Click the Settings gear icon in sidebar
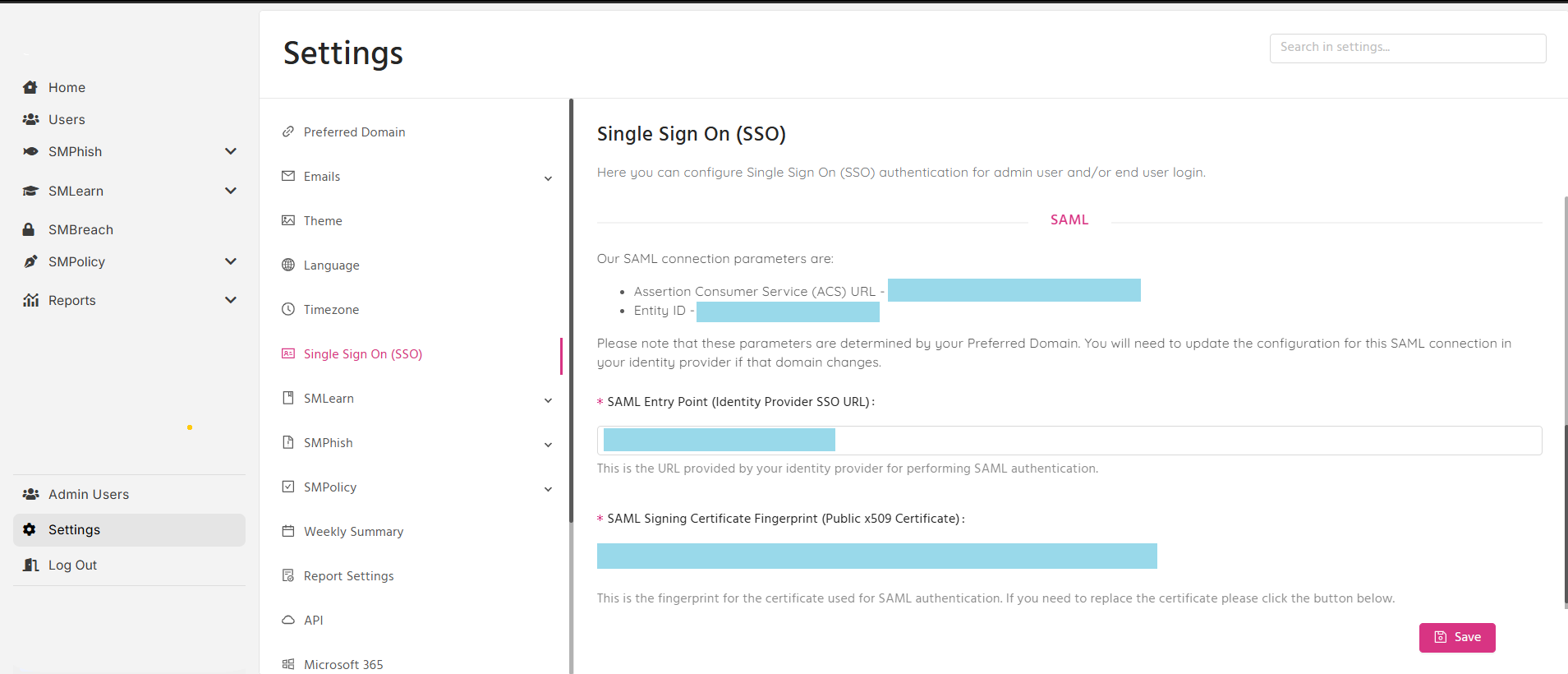 (30, 529)
